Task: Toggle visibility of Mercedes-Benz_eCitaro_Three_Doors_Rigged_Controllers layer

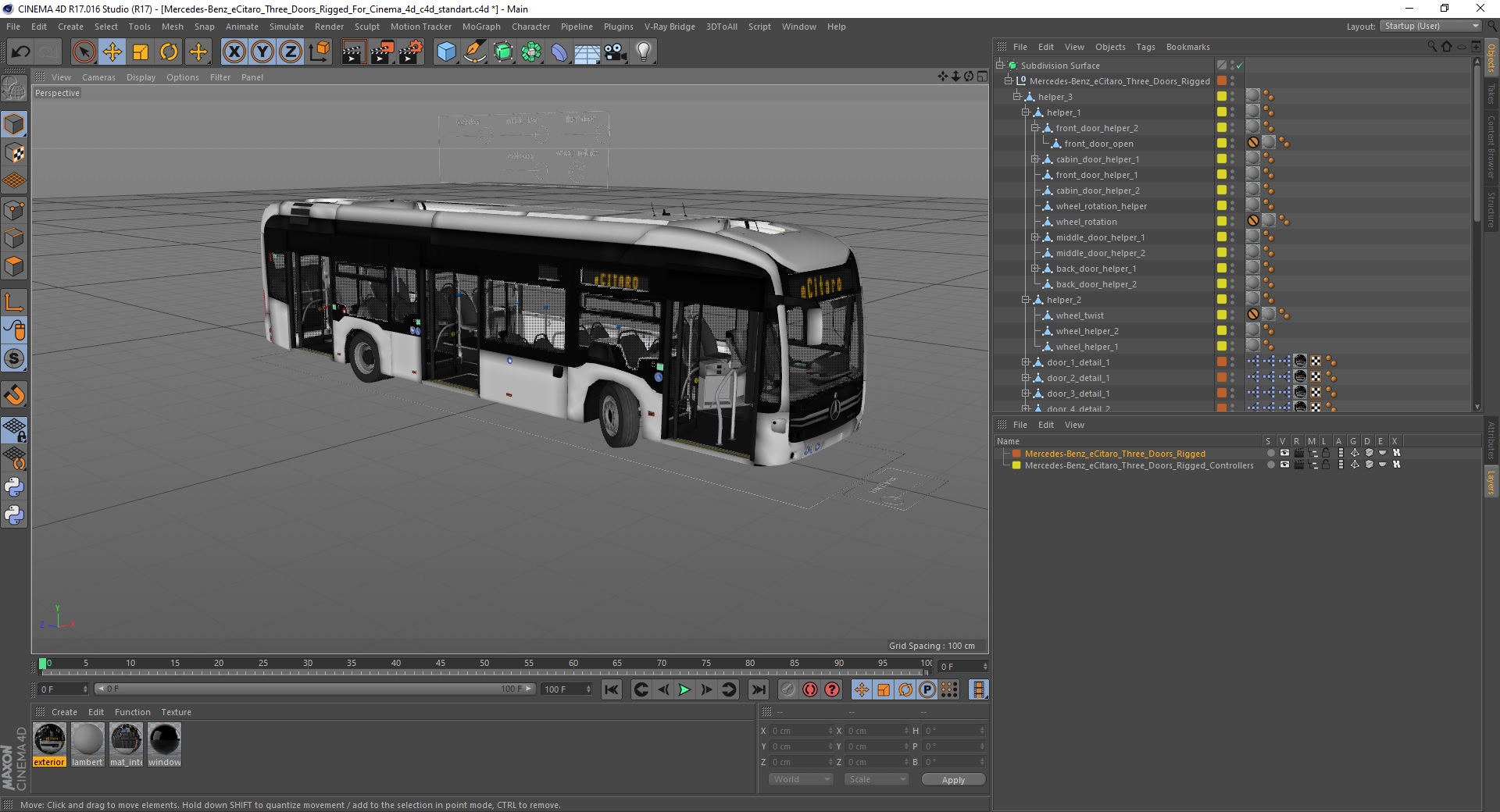Action: pos(1284,465)
